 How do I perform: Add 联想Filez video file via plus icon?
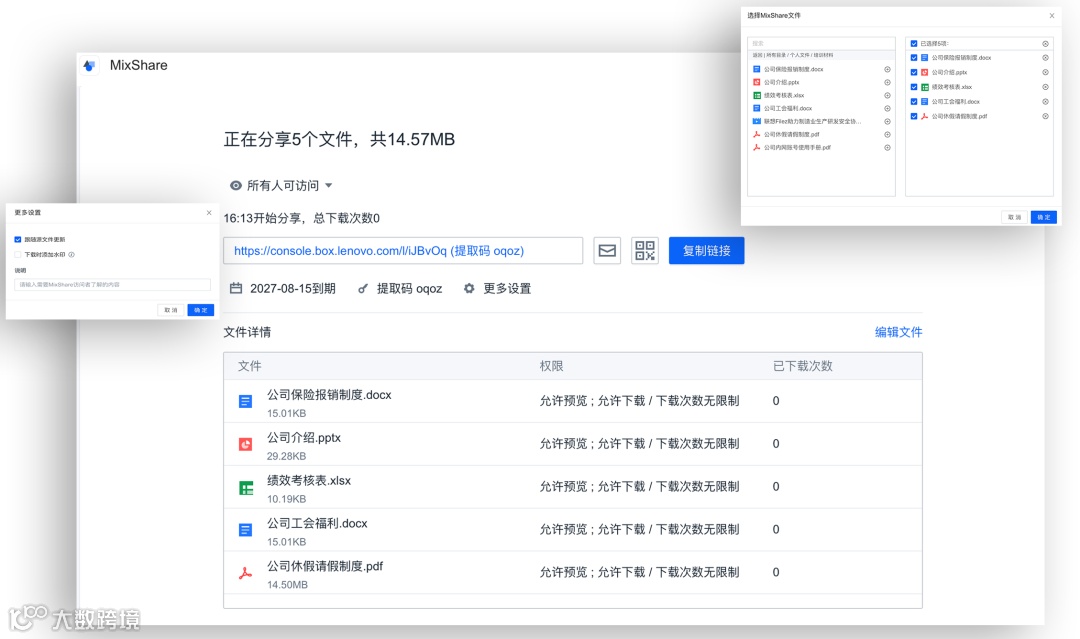(887, 122)
